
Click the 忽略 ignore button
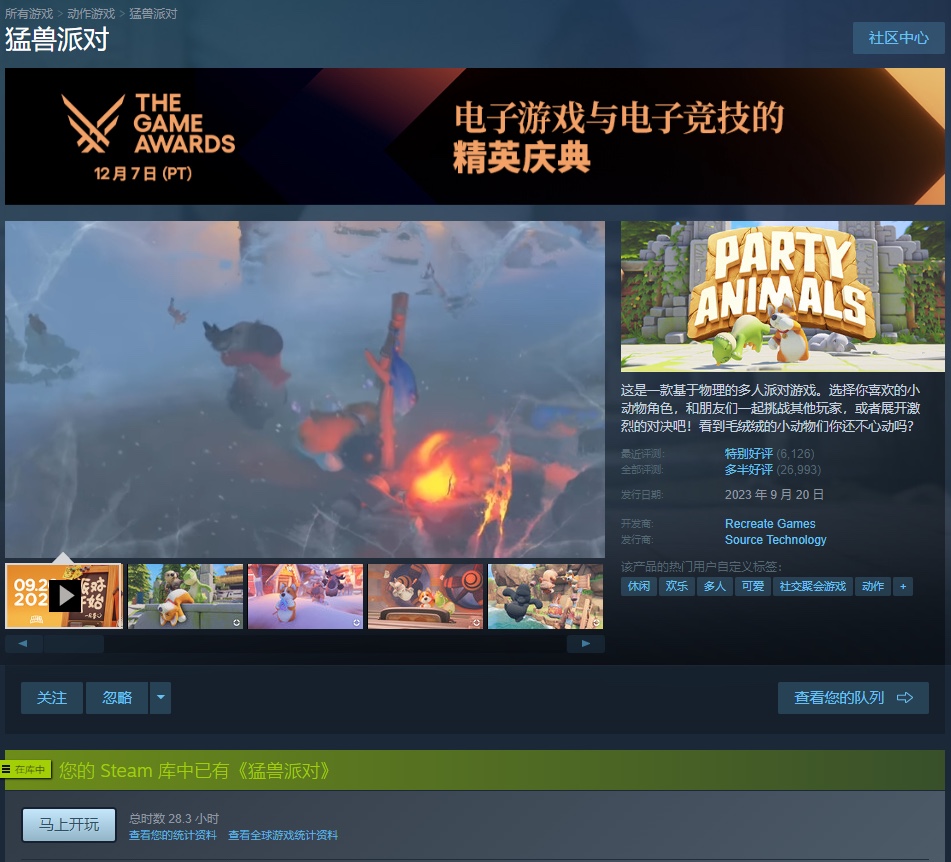tap(117, 698)
